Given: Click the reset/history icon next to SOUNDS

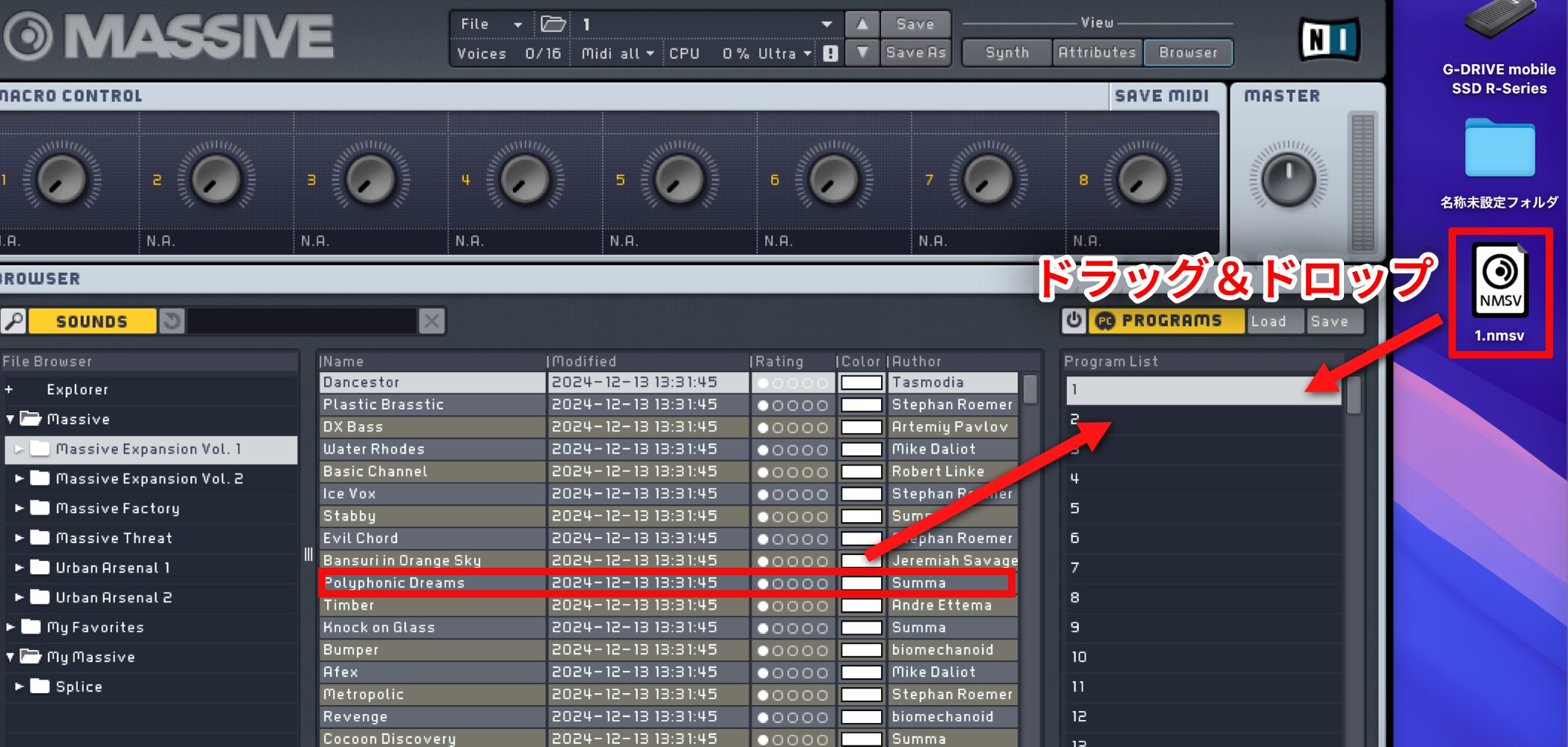Looking at the screenshot, I should (x=171, y=320).
